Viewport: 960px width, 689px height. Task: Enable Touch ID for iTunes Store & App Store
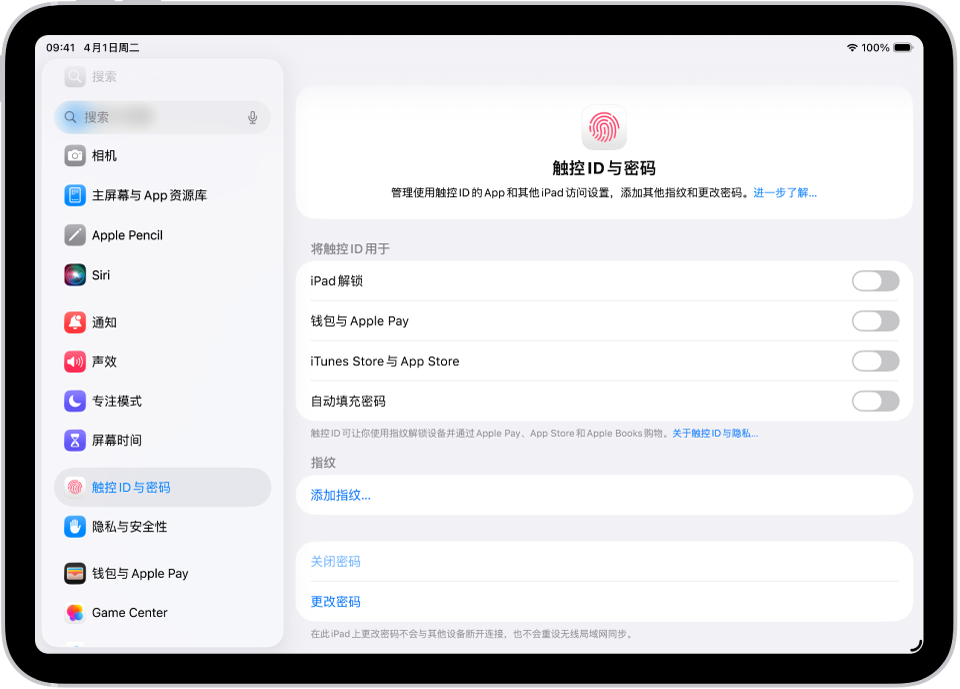pos(875,361)
